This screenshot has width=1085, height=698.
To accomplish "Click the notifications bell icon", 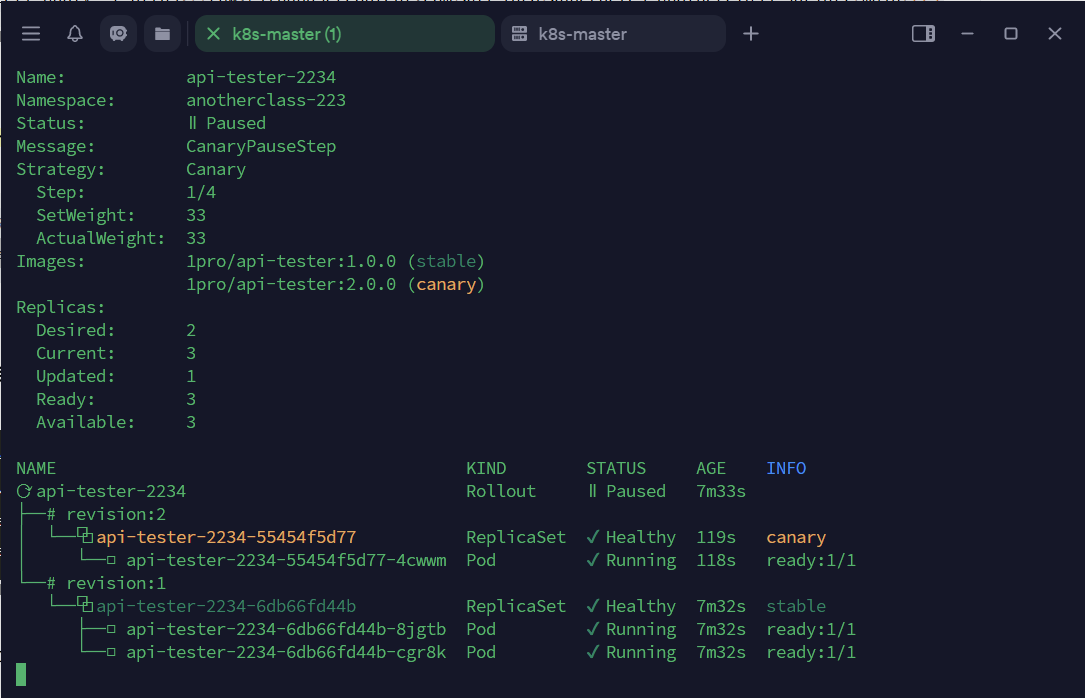I will tap(75, 34).
